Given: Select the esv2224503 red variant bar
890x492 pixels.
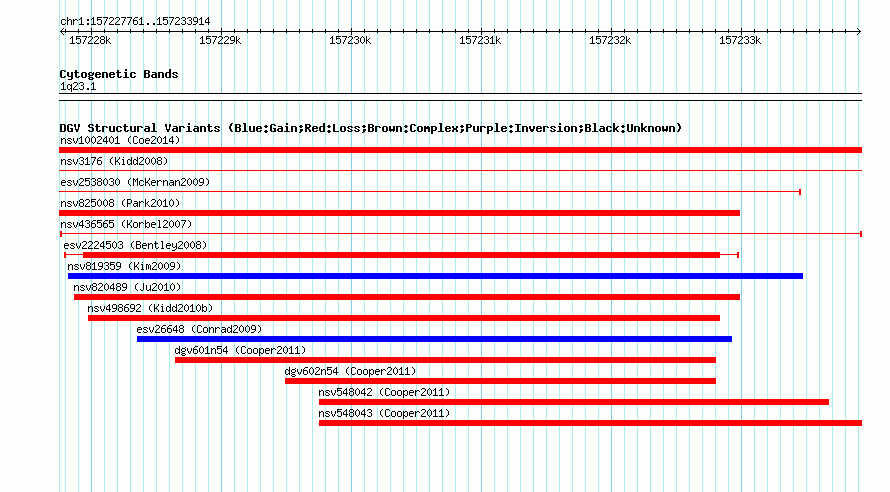Looking at the screenshot, I should coord(401,255).
